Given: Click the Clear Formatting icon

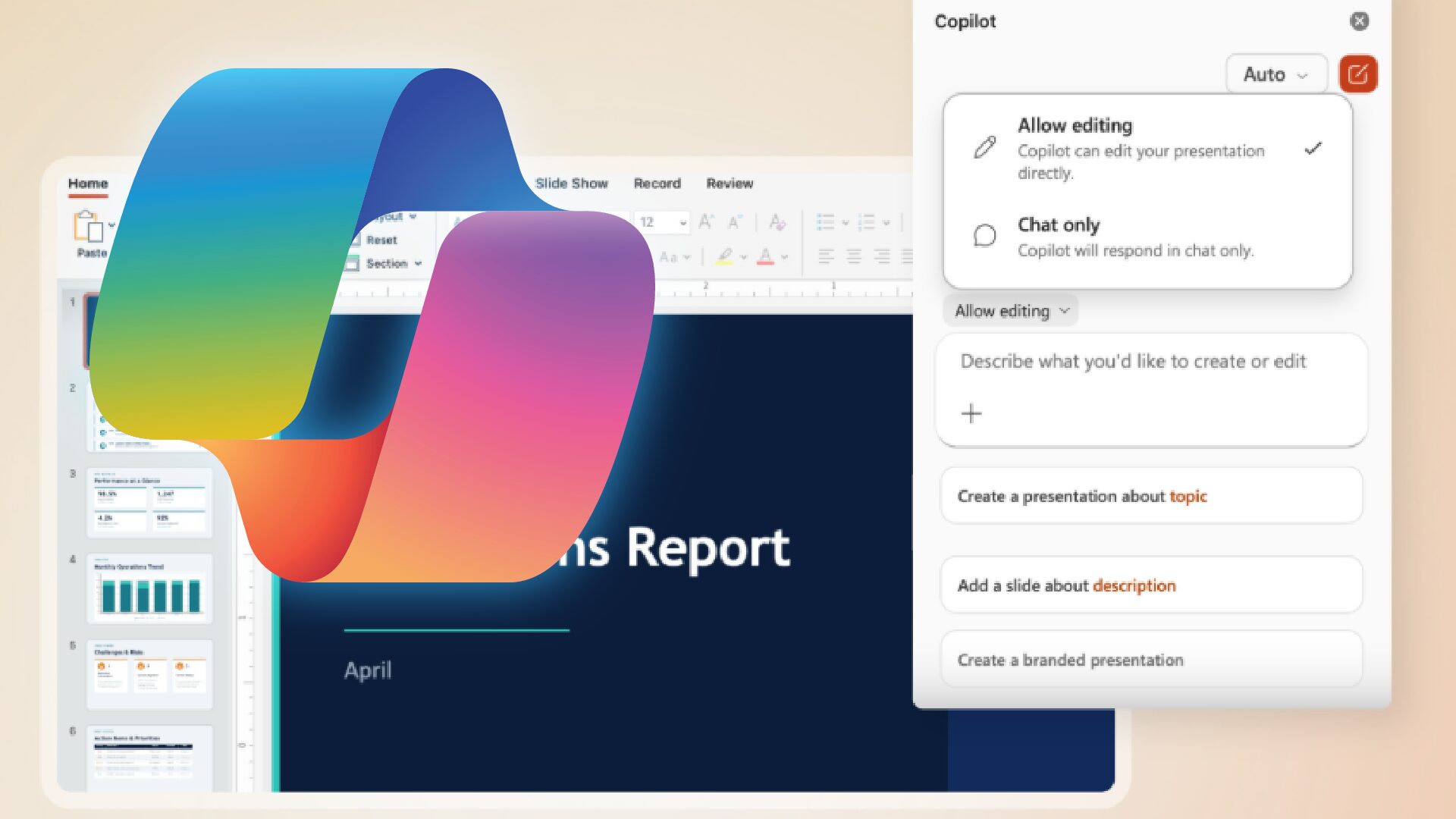Looking at the screenshot, I should coord(777,221).
